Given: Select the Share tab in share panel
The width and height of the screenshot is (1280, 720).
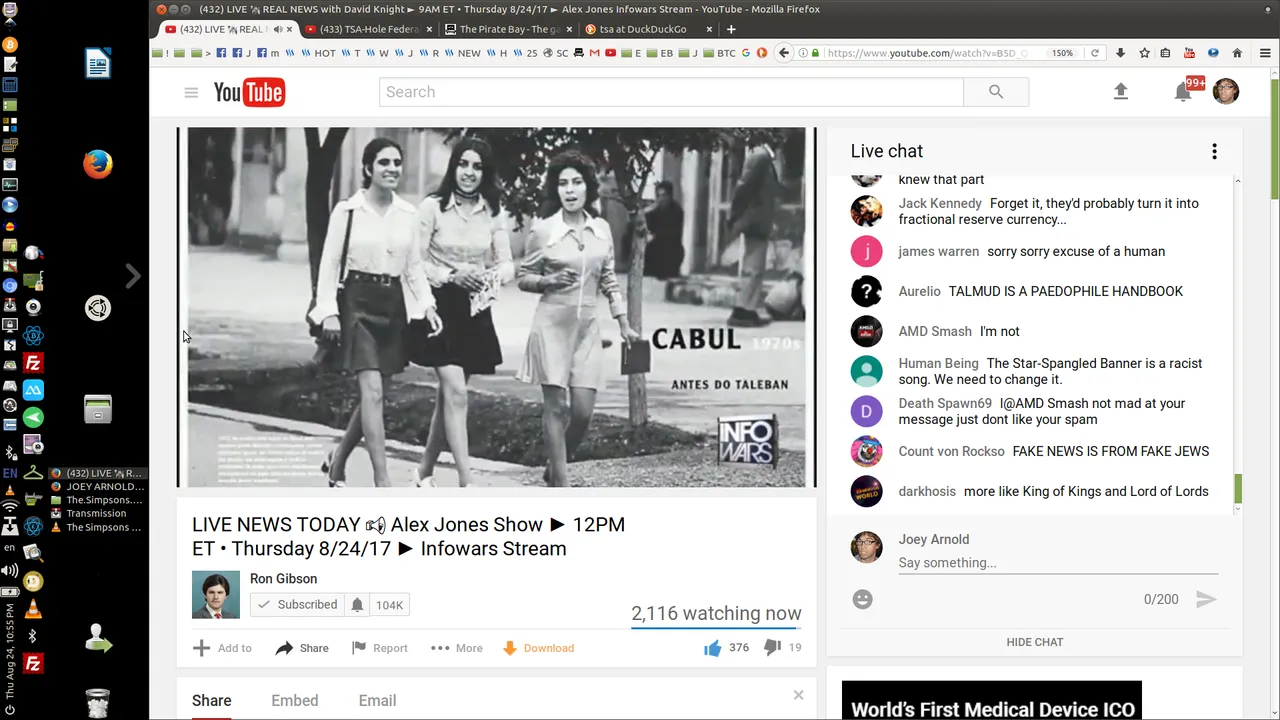Looking at the screenshot, I should point(212,701).
